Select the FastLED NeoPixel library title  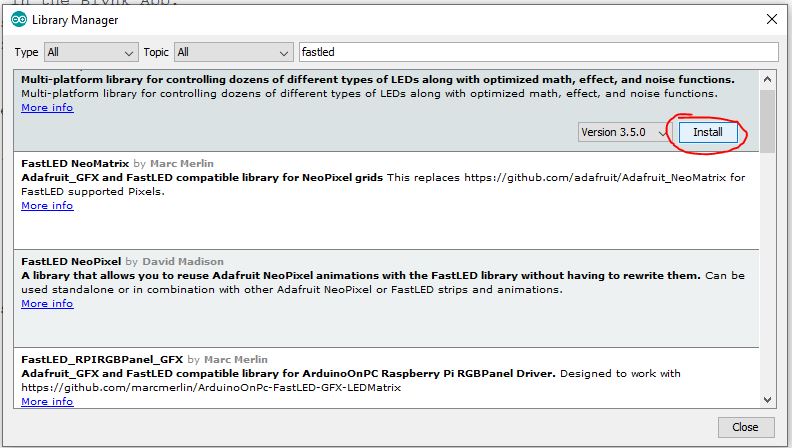tap(71, 262)
